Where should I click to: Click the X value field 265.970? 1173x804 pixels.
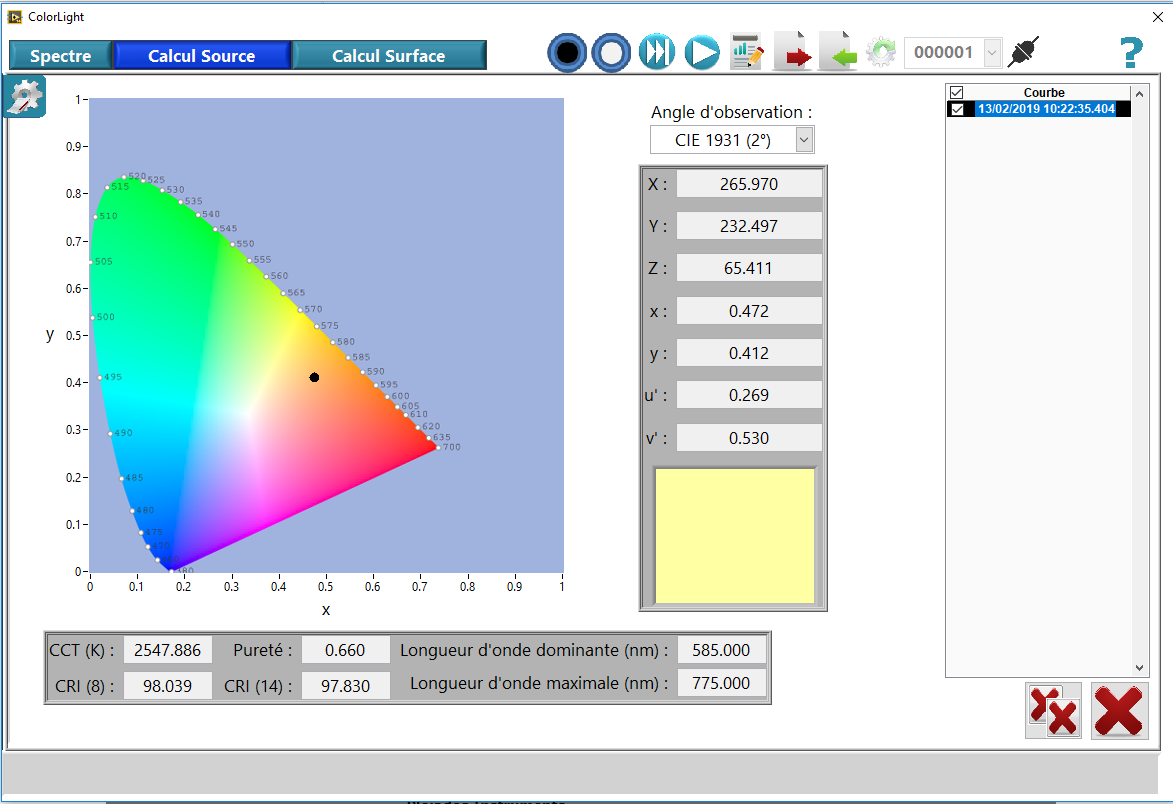click(749, 184)
